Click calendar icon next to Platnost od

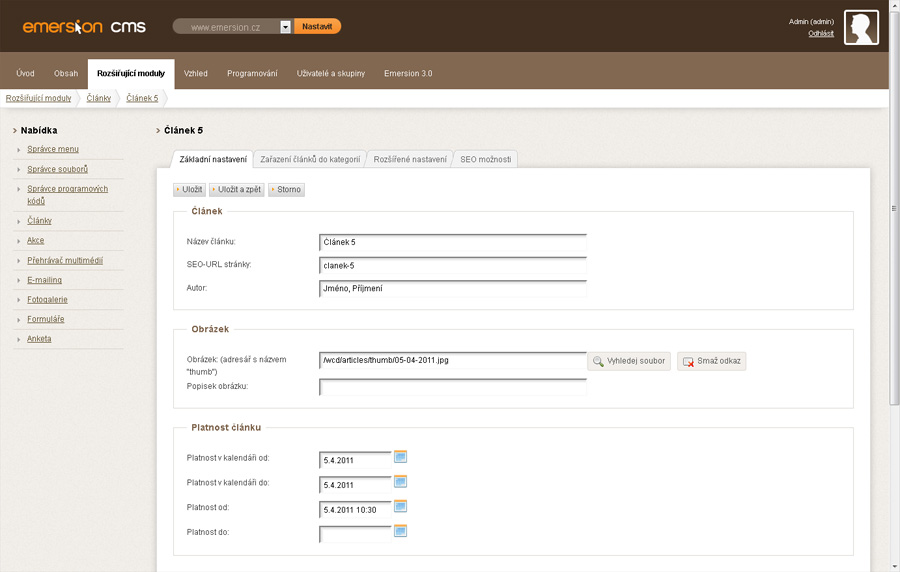(x=401, y=506)
